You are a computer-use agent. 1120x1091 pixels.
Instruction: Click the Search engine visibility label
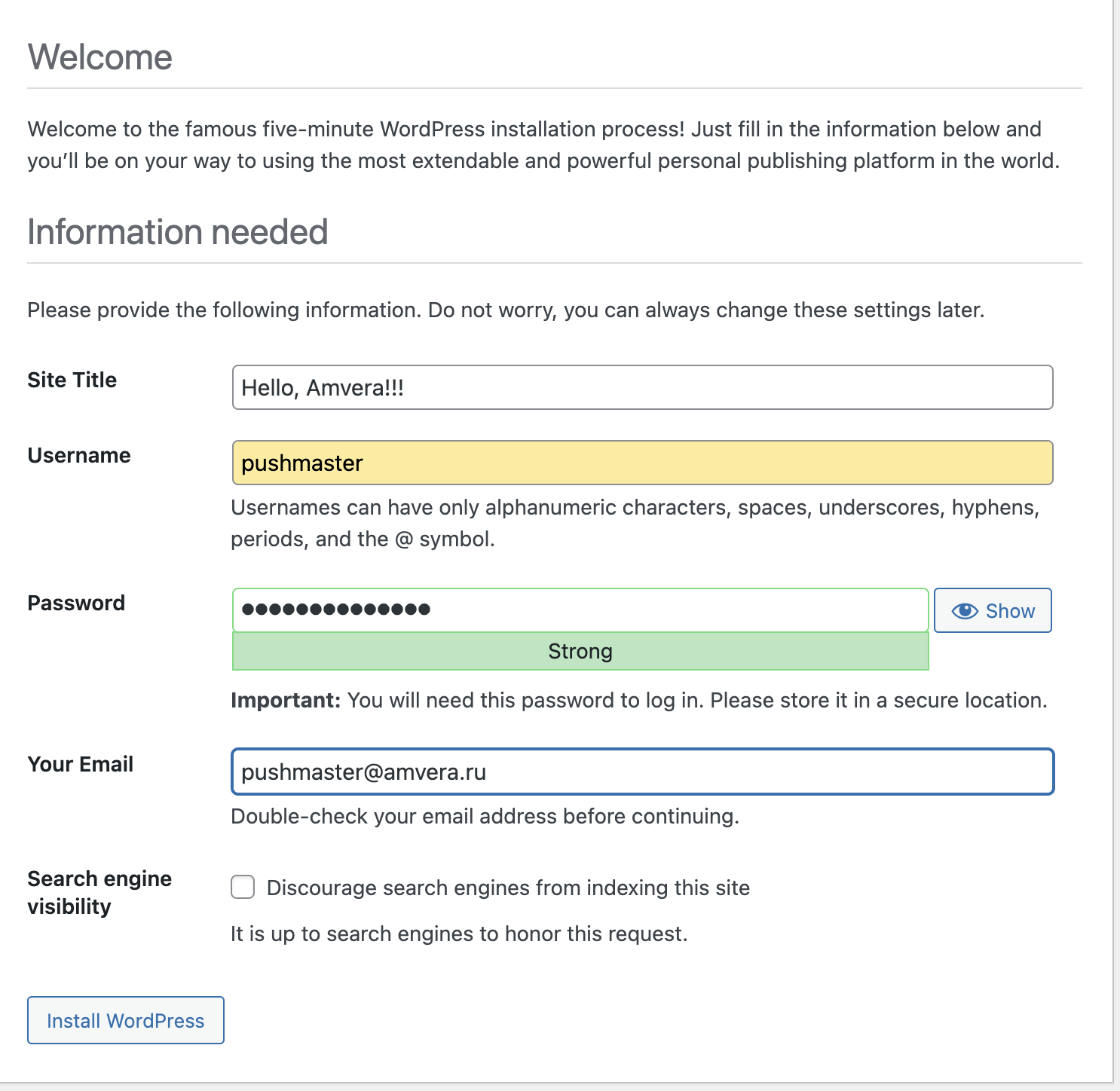(x=99, y=892)
